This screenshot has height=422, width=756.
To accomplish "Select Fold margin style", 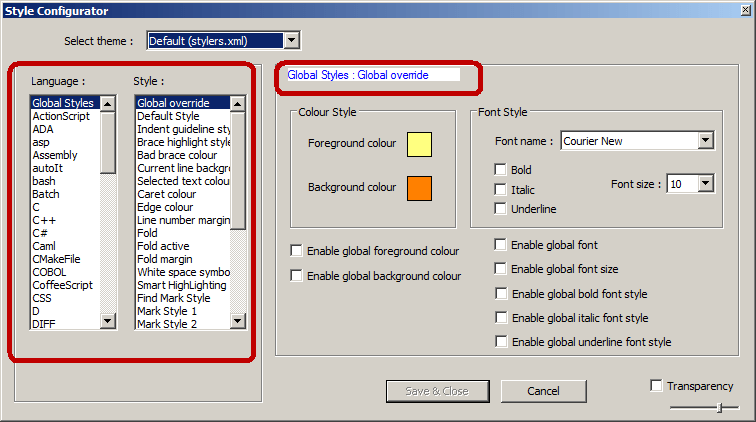I will coord(183,259).
